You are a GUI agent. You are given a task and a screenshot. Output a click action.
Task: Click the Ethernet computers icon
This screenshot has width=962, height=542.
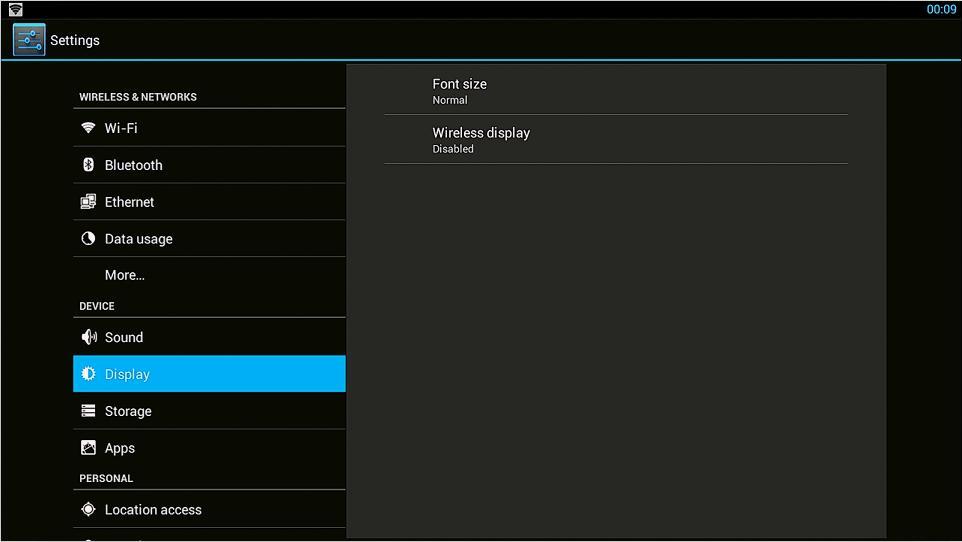[88, 201]
